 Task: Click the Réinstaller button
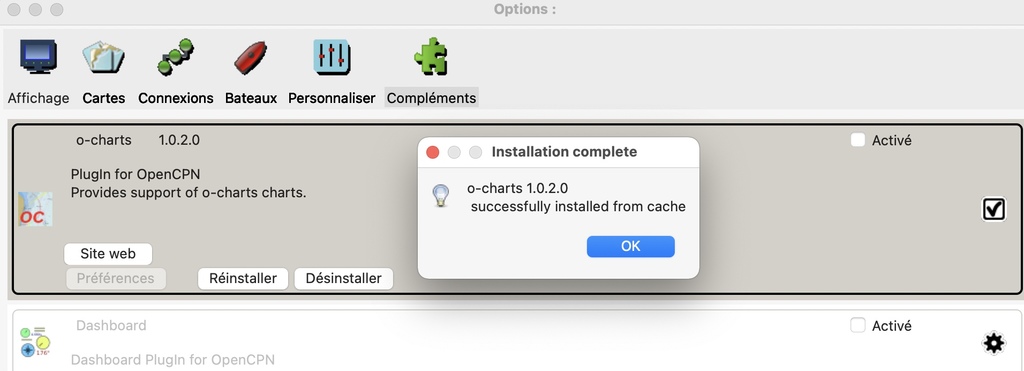click(x=243, y=278)
